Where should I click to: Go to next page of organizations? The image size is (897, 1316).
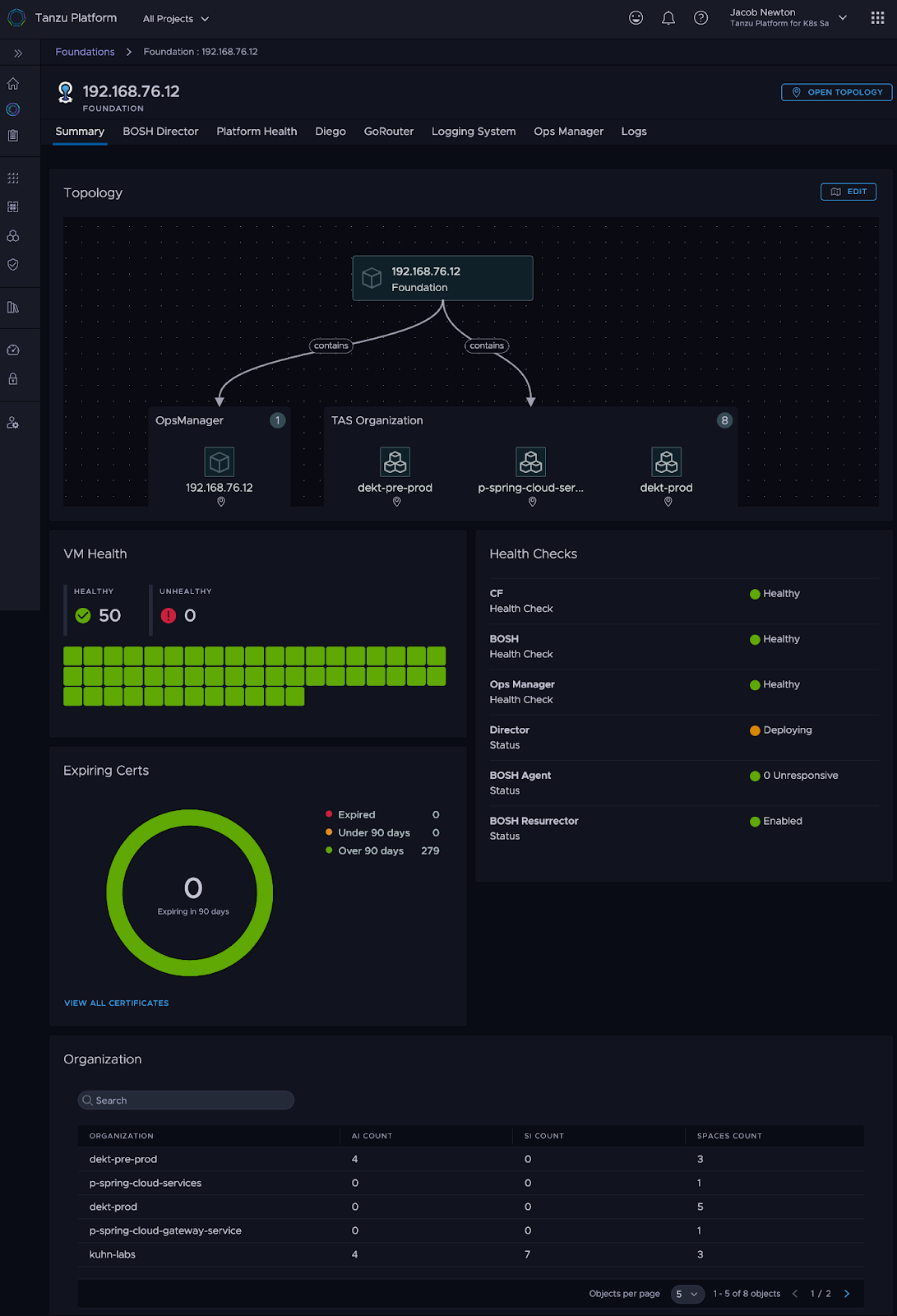847,1294
